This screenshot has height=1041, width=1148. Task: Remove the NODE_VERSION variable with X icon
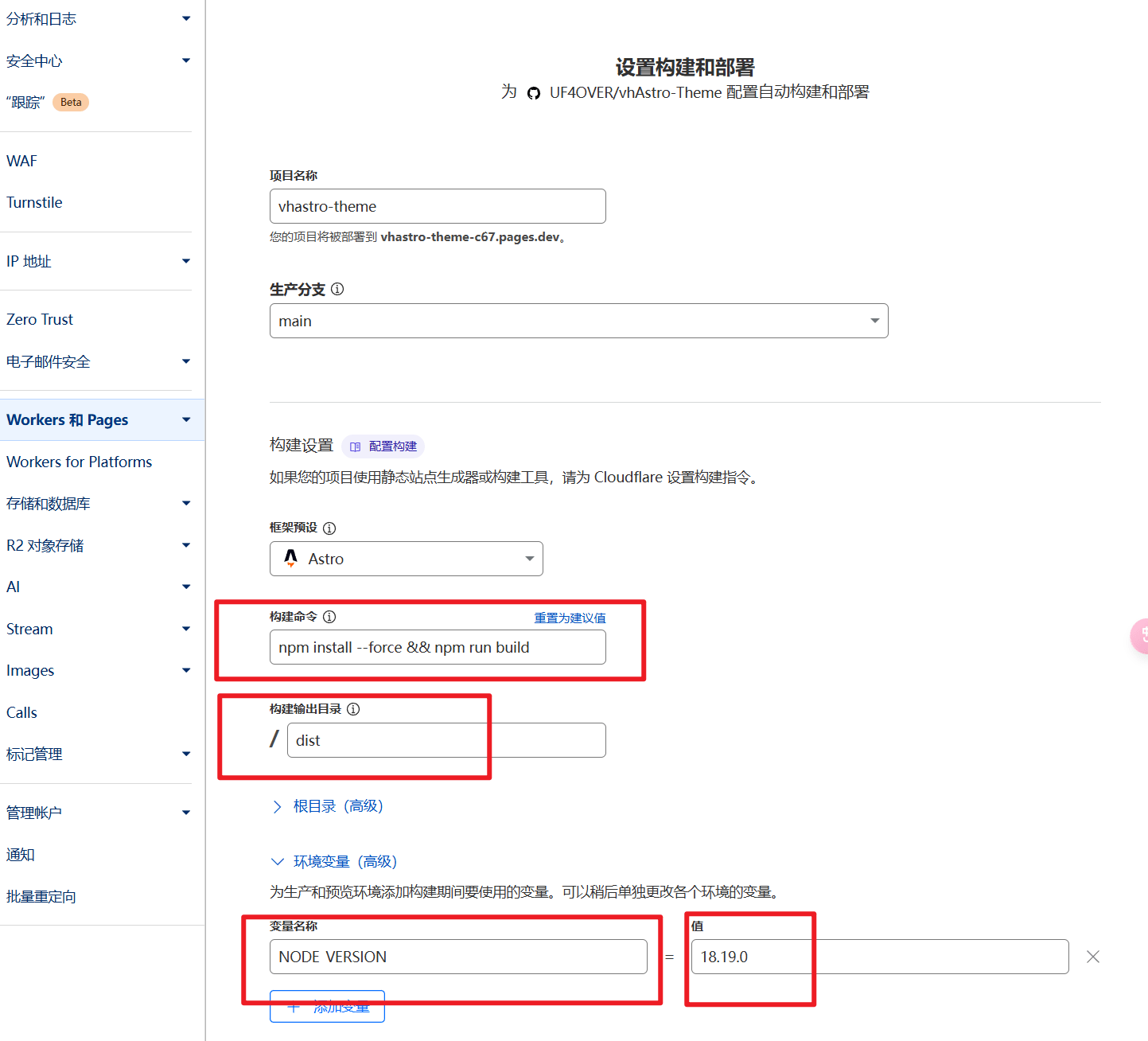click(1093, 957)
